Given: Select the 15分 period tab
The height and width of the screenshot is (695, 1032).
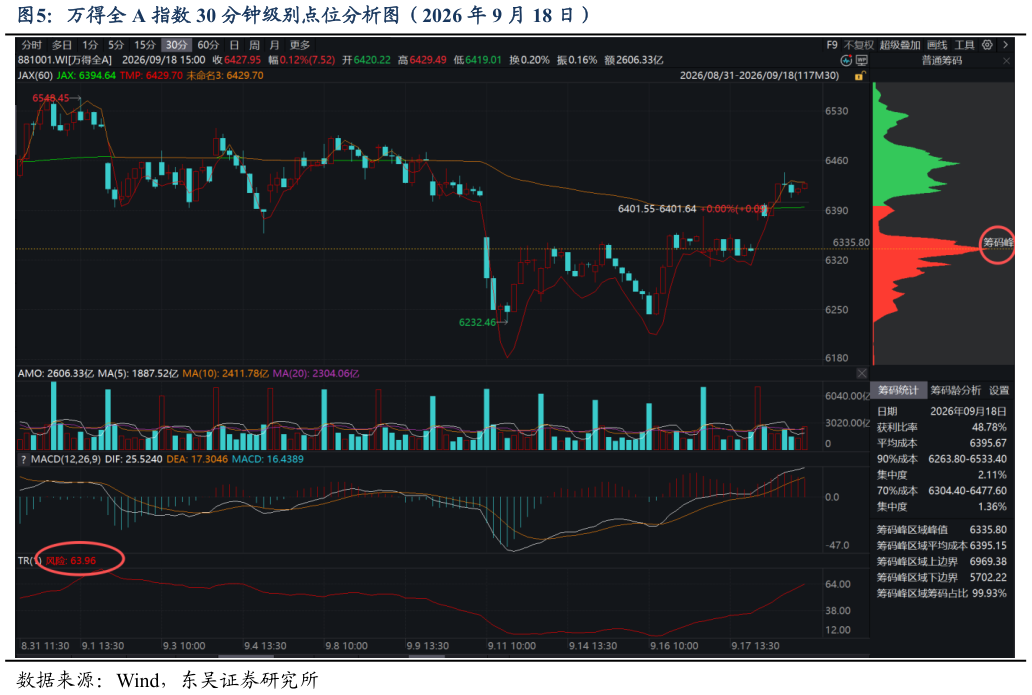Looking at the screenshot, I should tap(145, 45).
